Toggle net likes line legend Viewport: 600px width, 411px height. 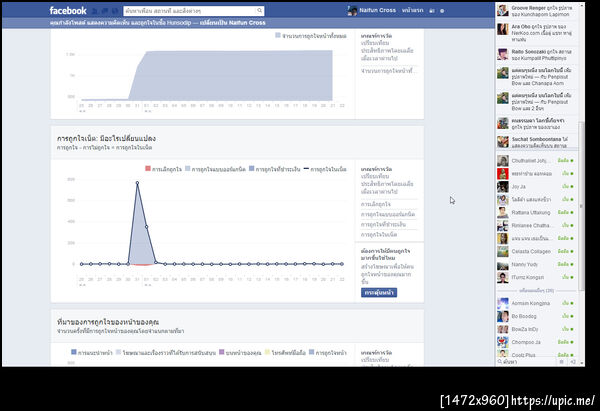[x=325, y=169]
